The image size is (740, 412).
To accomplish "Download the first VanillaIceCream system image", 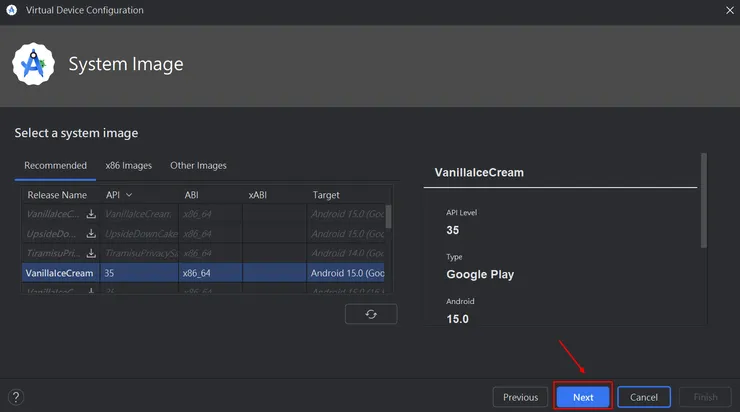I will pyautogui.click(x=91, y=214).
